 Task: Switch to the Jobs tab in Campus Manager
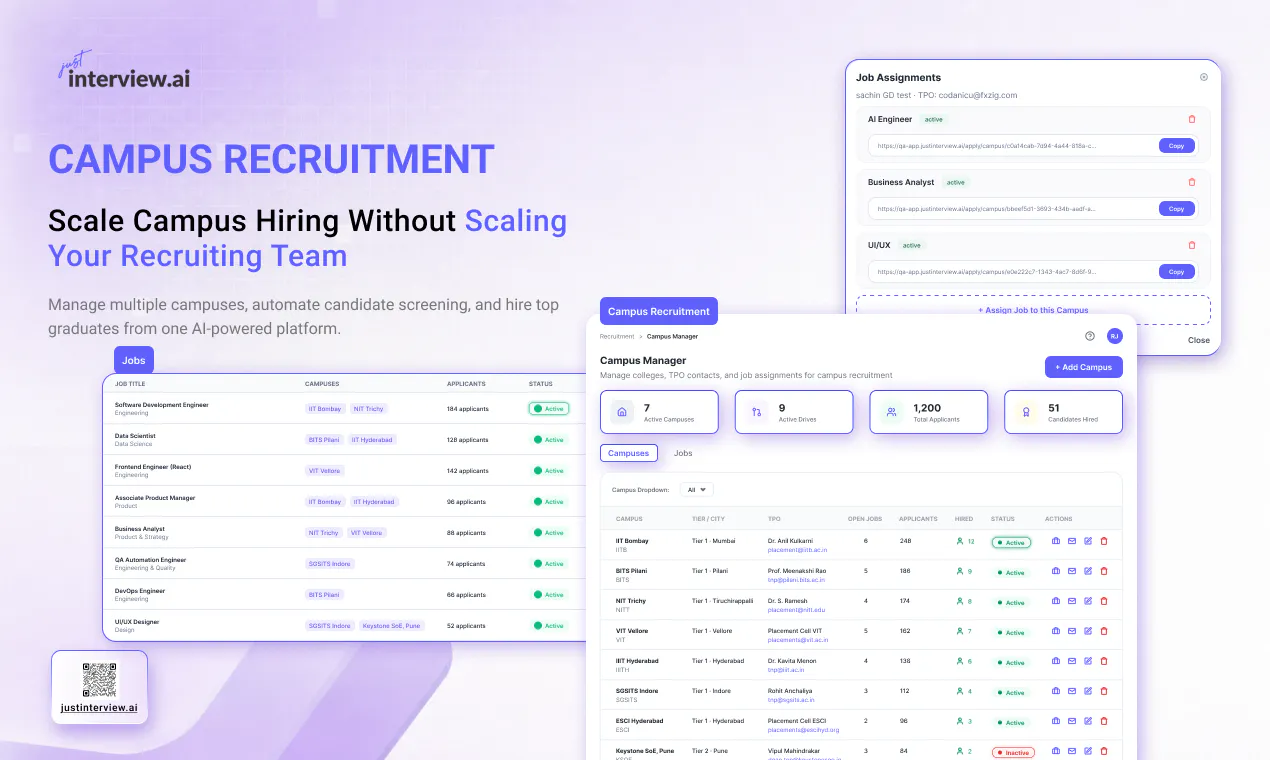point(683,453)
